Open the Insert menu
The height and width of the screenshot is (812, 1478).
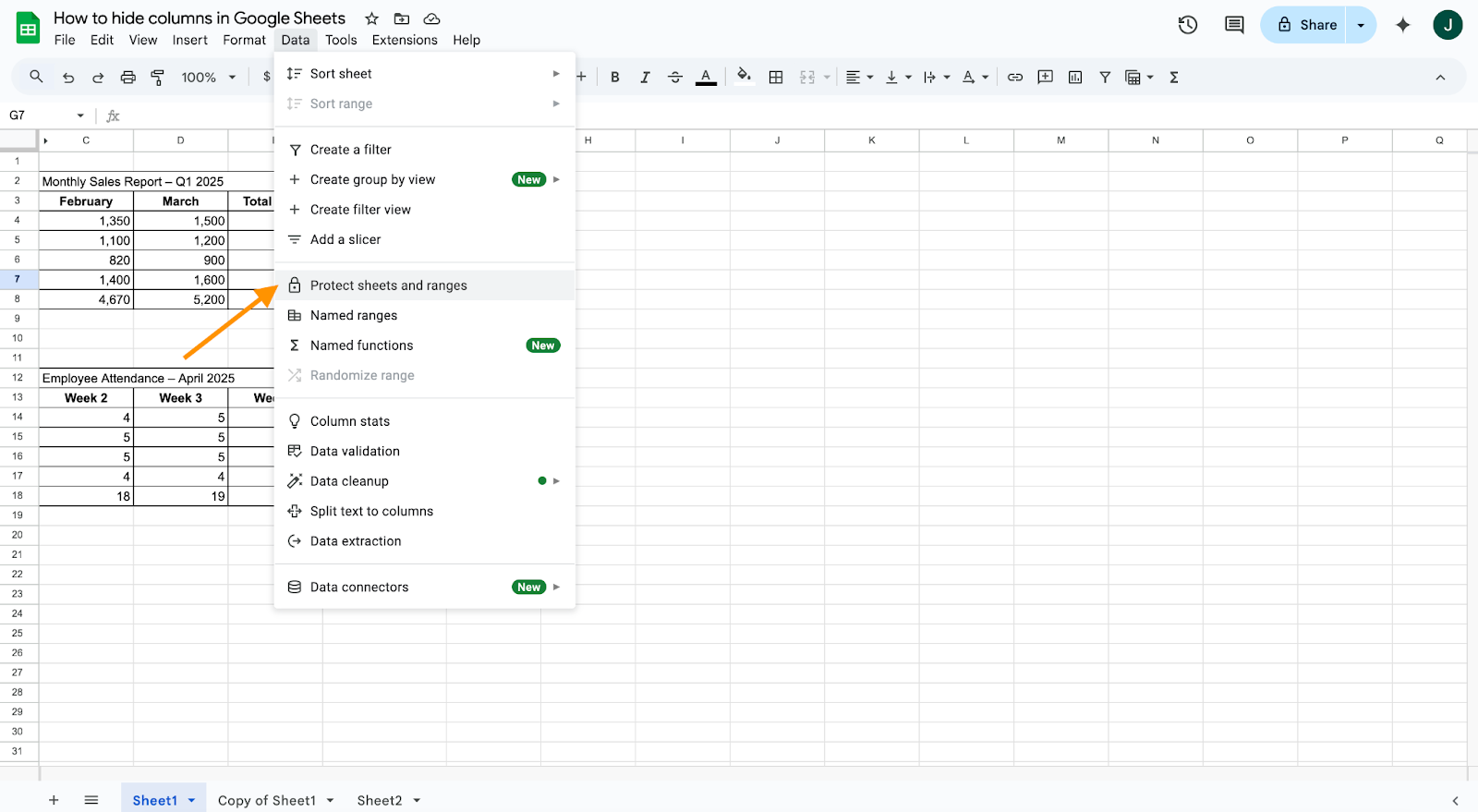pos(189,40)
